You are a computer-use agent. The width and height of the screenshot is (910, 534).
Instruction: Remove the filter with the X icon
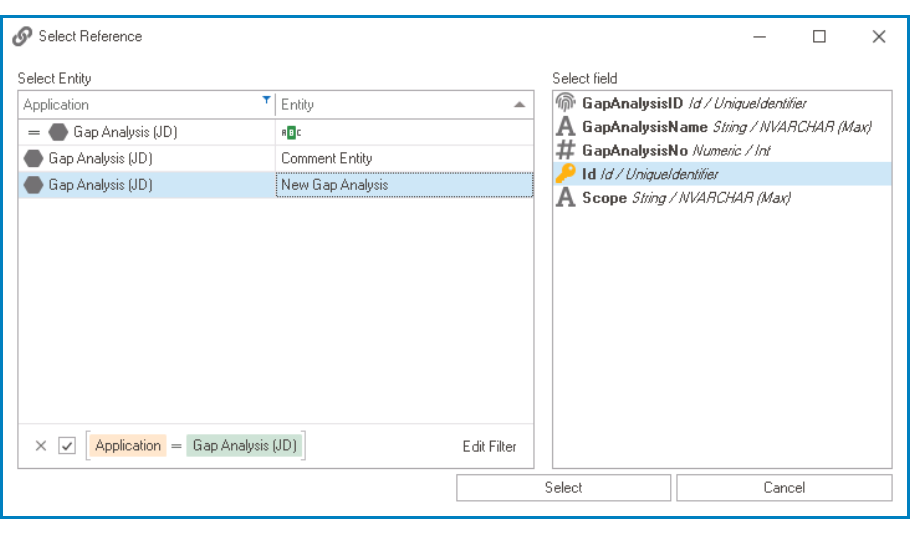pos(41,446)
